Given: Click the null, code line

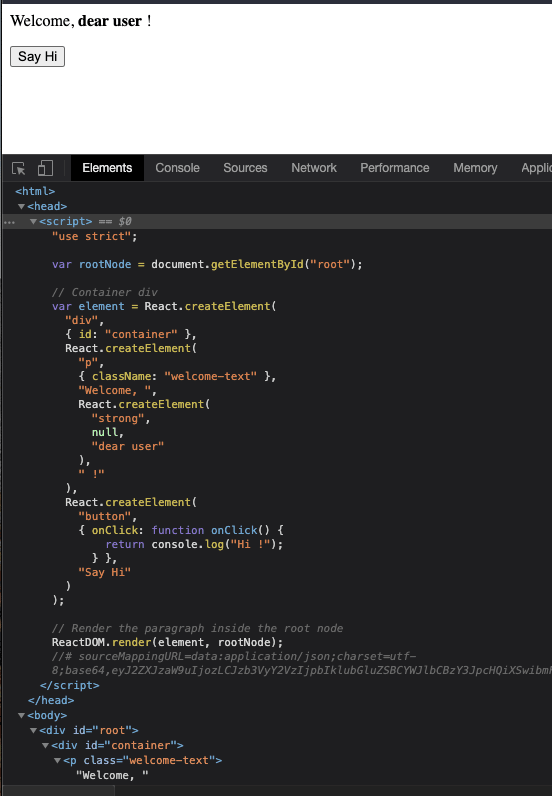Looking at the screenshot, I should (x=108, y=433).
